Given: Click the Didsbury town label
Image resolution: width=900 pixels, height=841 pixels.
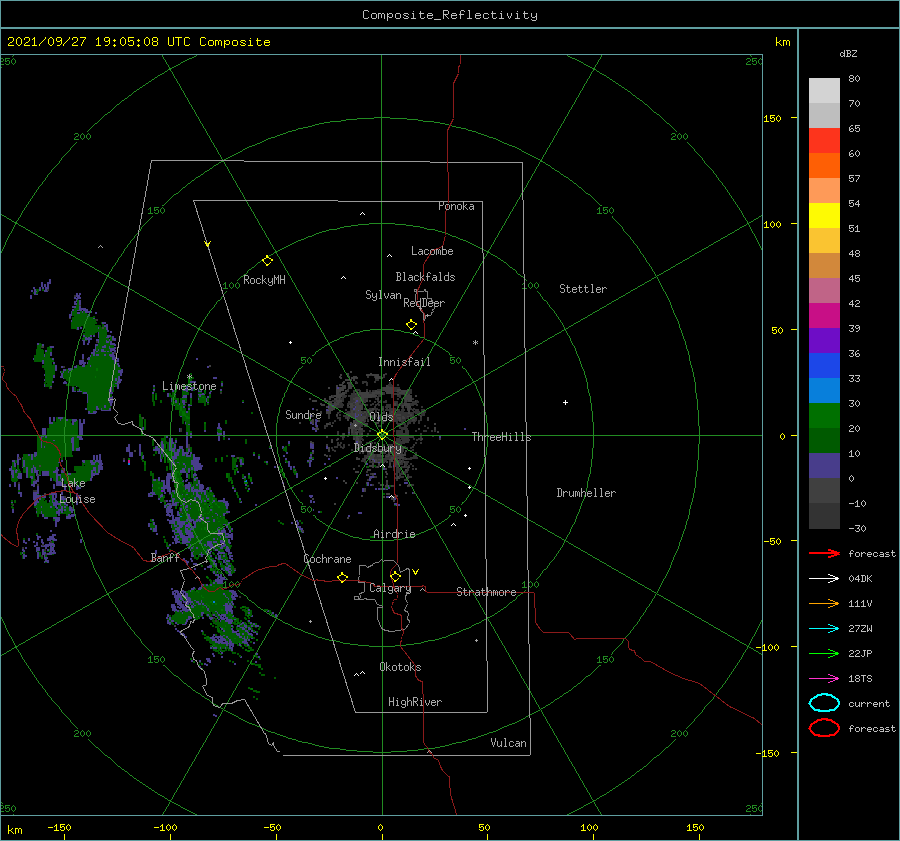Looking at the screenshot, I should pyautogui.click(x=377, y=448).
